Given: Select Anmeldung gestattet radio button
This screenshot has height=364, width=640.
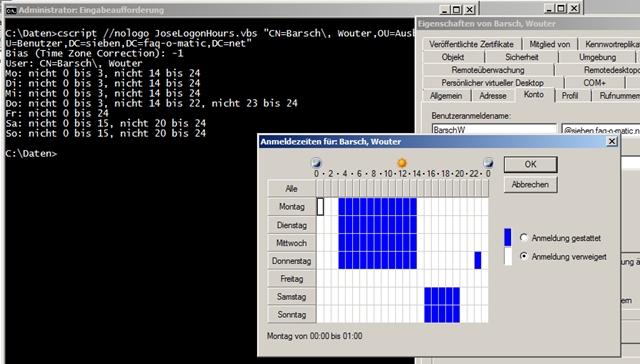Looking at the screenshot, I should tap(524, 237).
